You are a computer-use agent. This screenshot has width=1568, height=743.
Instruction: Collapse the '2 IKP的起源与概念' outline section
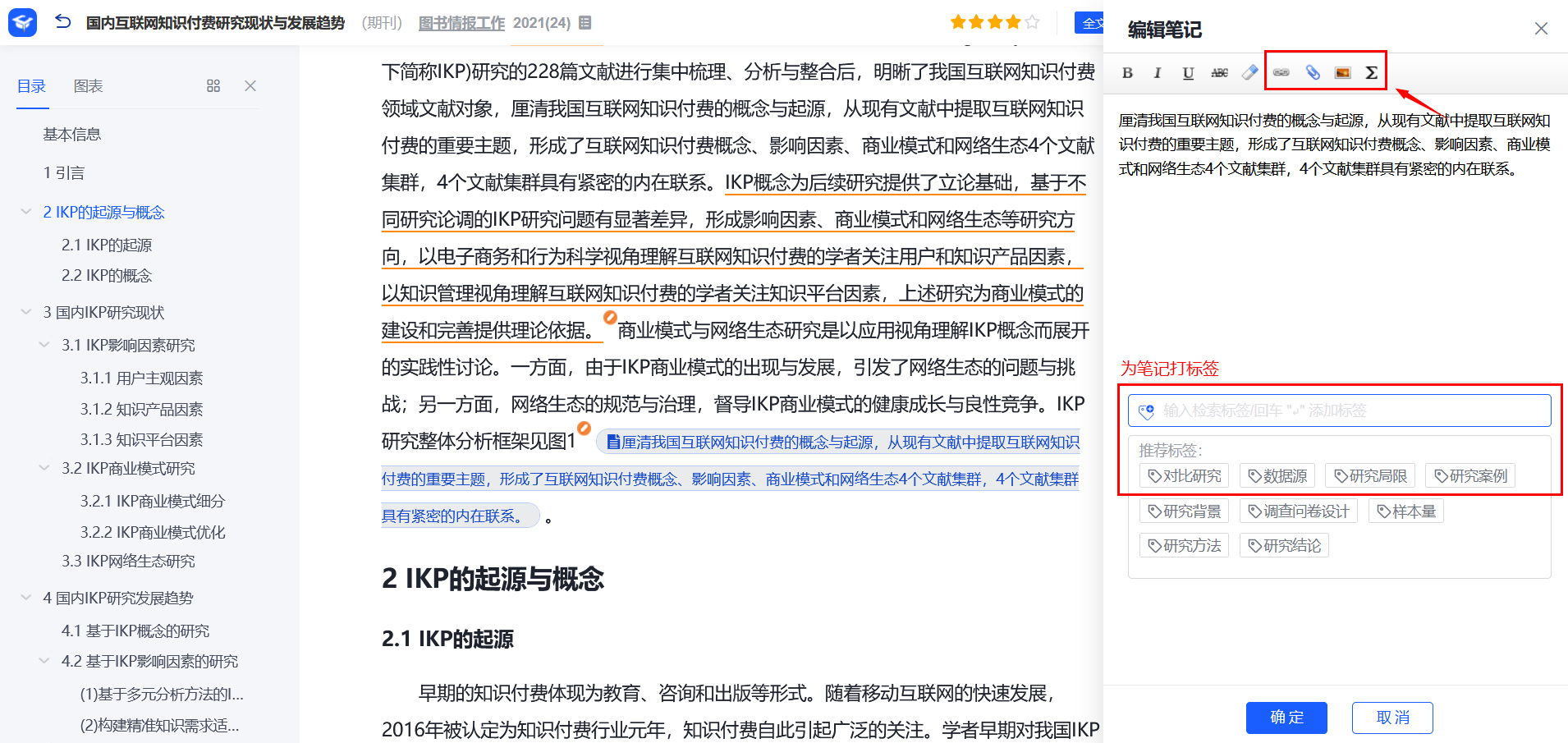point(26,212)
